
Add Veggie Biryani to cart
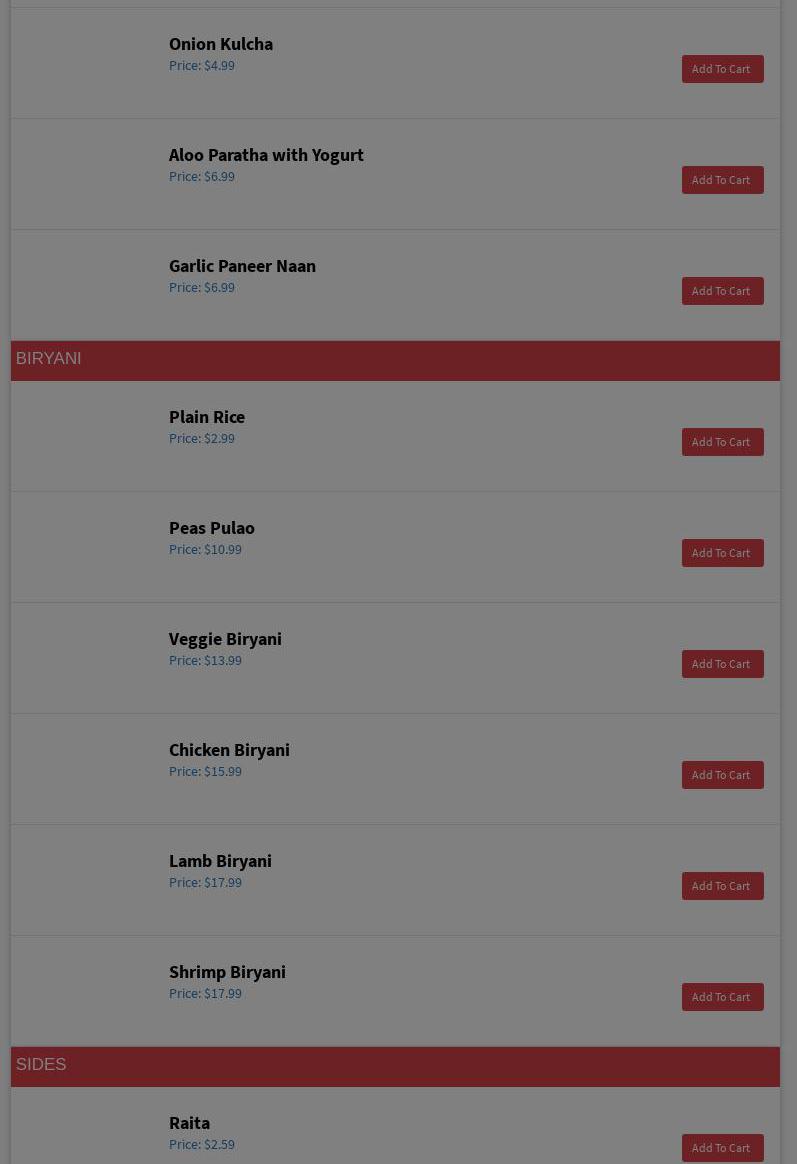pos(722,664)
